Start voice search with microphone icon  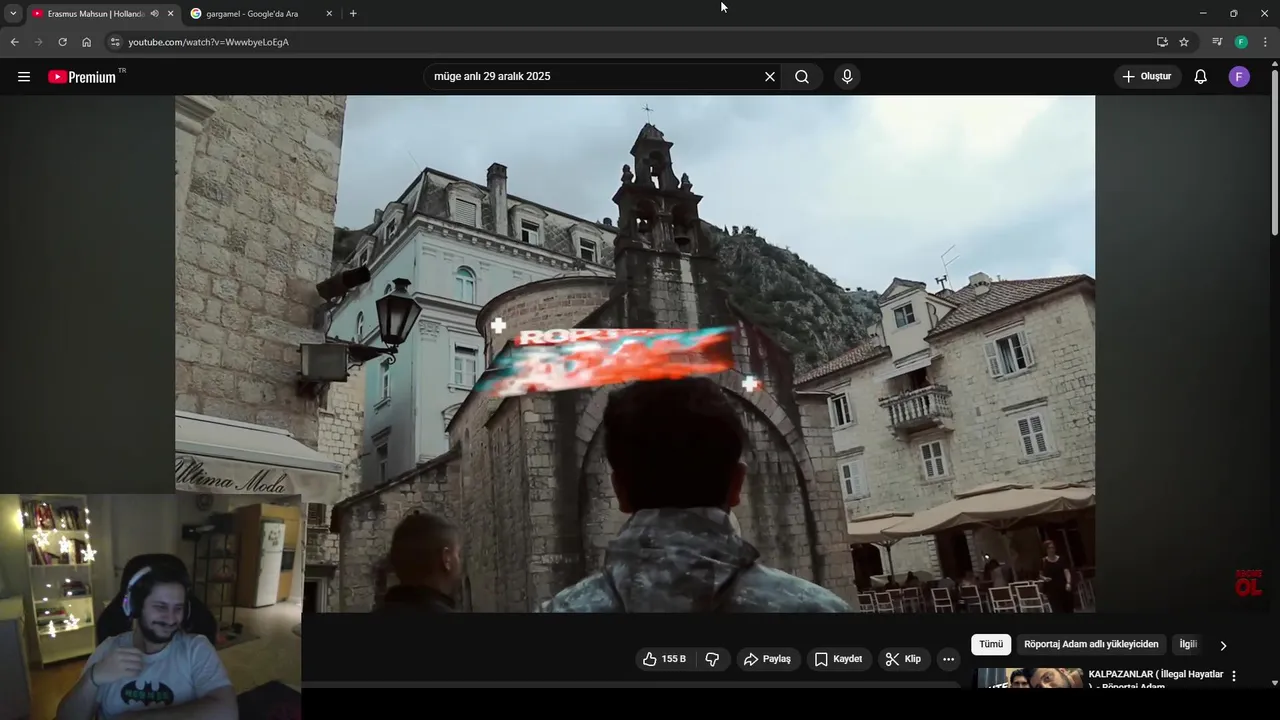(x=847, y=77)
